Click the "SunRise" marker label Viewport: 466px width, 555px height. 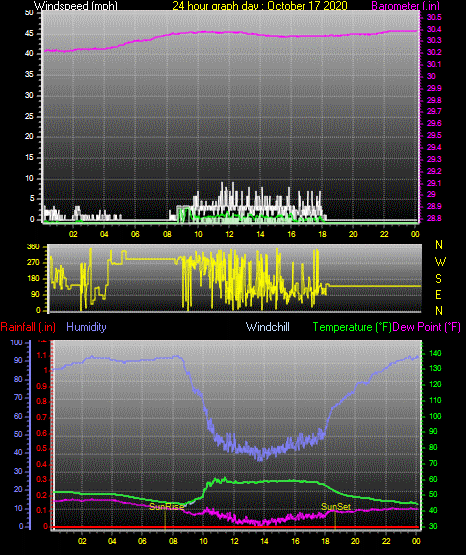pyautogui.click(x=166, y=507)
